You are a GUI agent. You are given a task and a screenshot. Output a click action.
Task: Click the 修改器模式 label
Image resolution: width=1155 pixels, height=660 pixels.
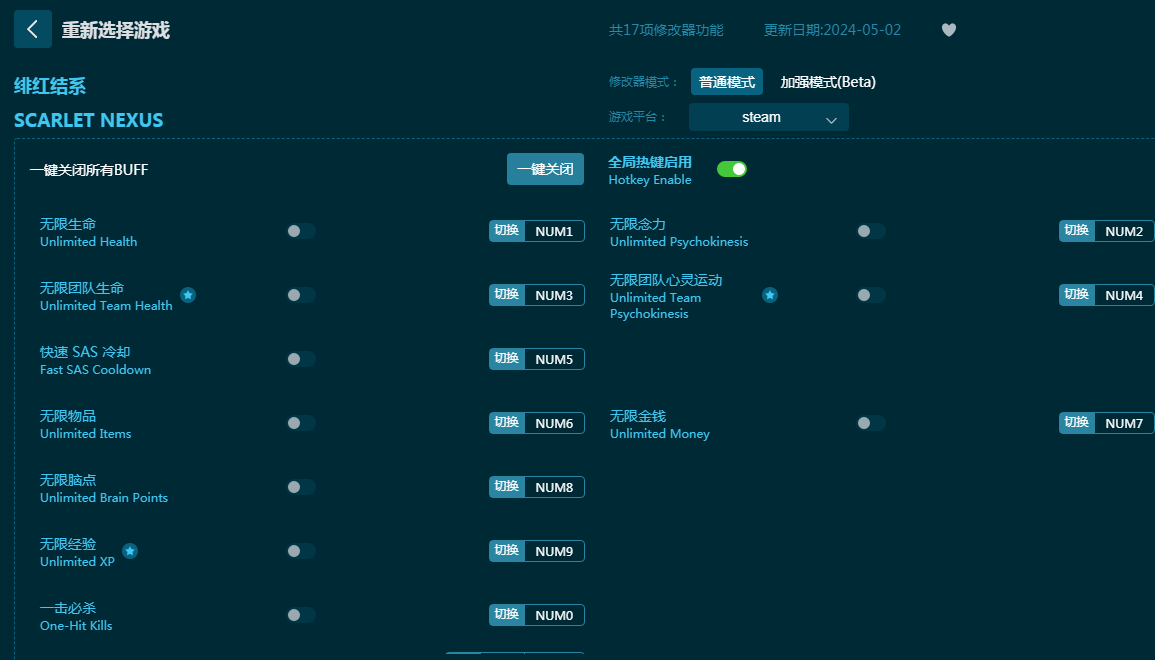(x=643, y=82)
